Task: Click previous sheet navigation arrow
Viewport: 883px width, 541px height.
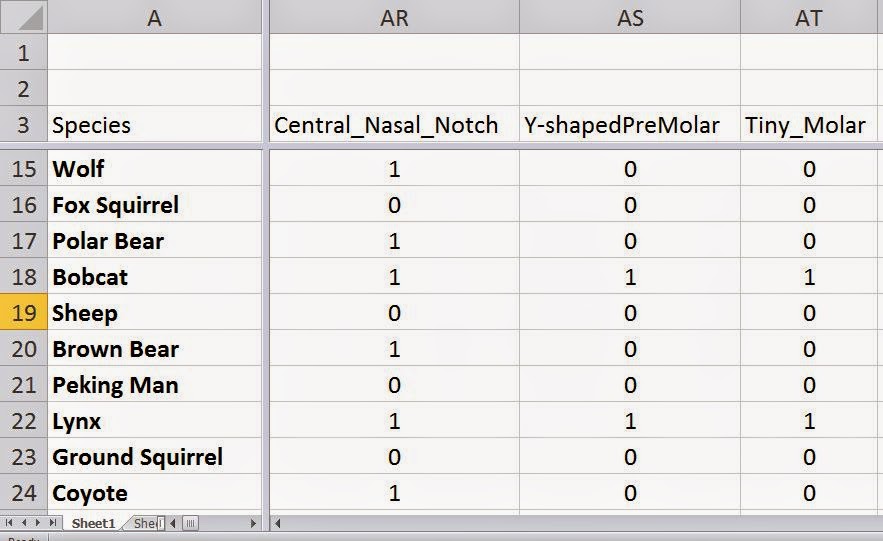Action: coord(24,523)
